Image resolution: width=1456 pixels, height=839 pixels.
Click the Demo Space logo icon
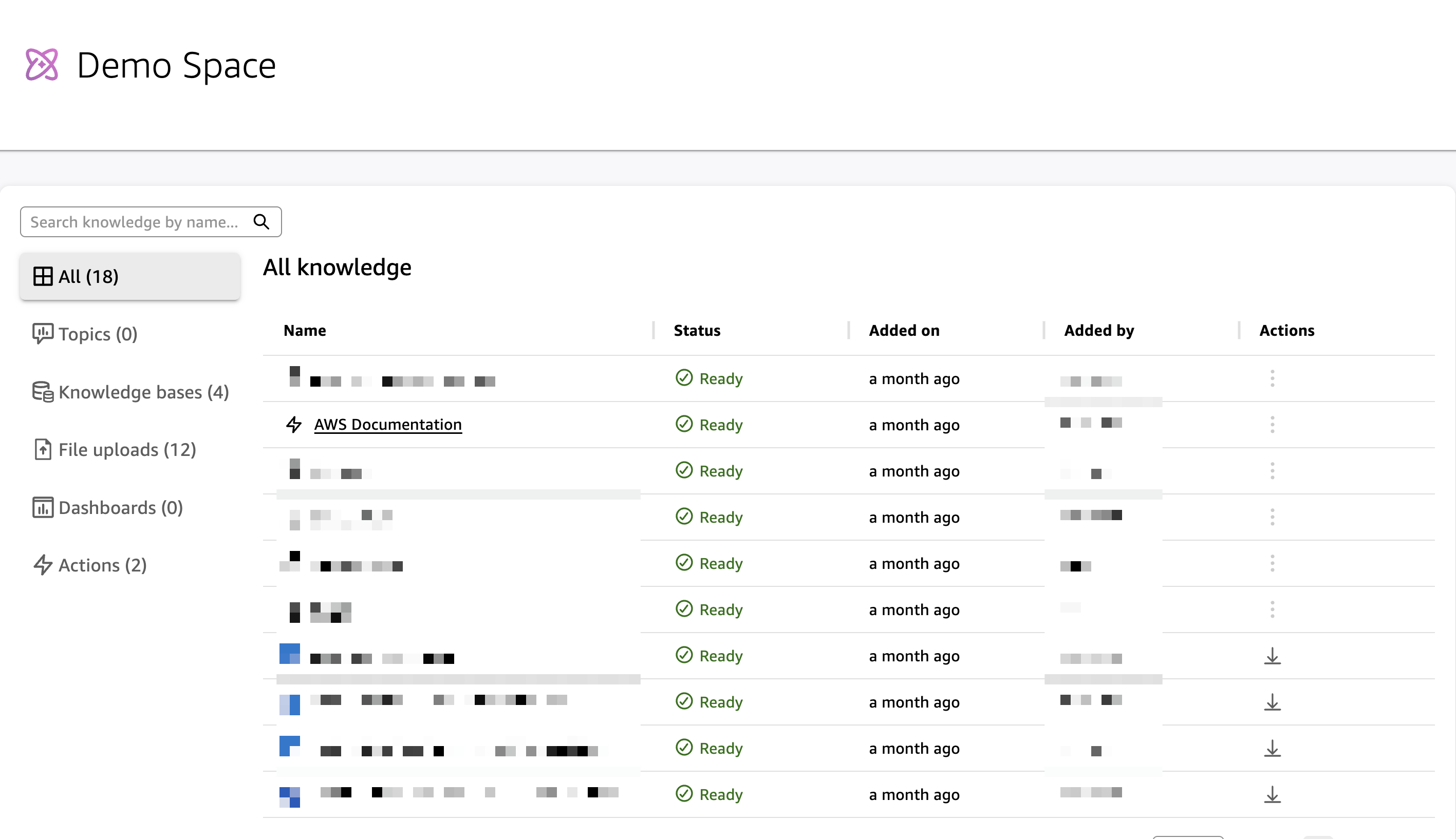click(42, 65)
